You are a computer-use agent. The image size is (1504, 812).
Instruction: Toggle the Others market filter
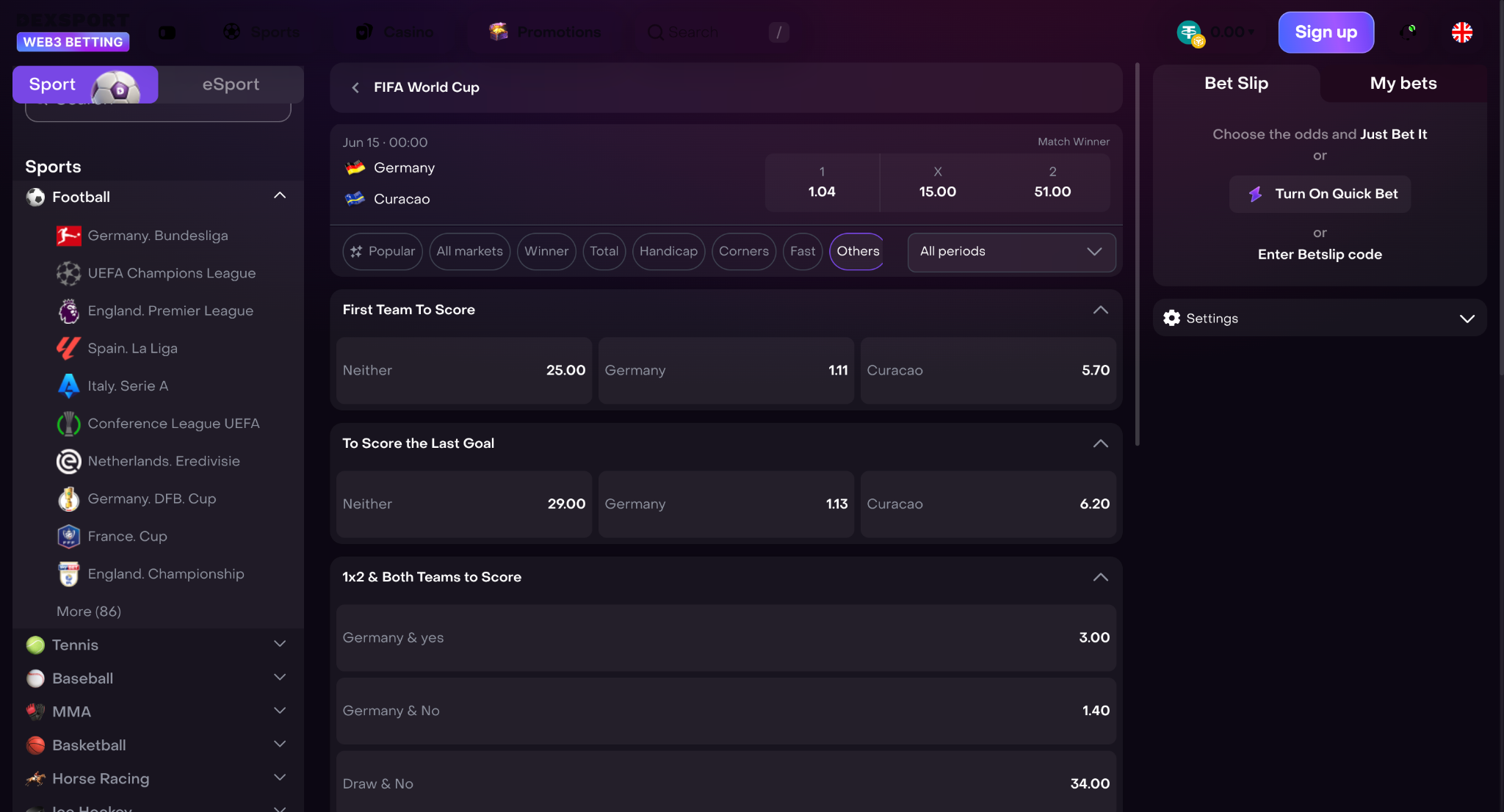857,251
